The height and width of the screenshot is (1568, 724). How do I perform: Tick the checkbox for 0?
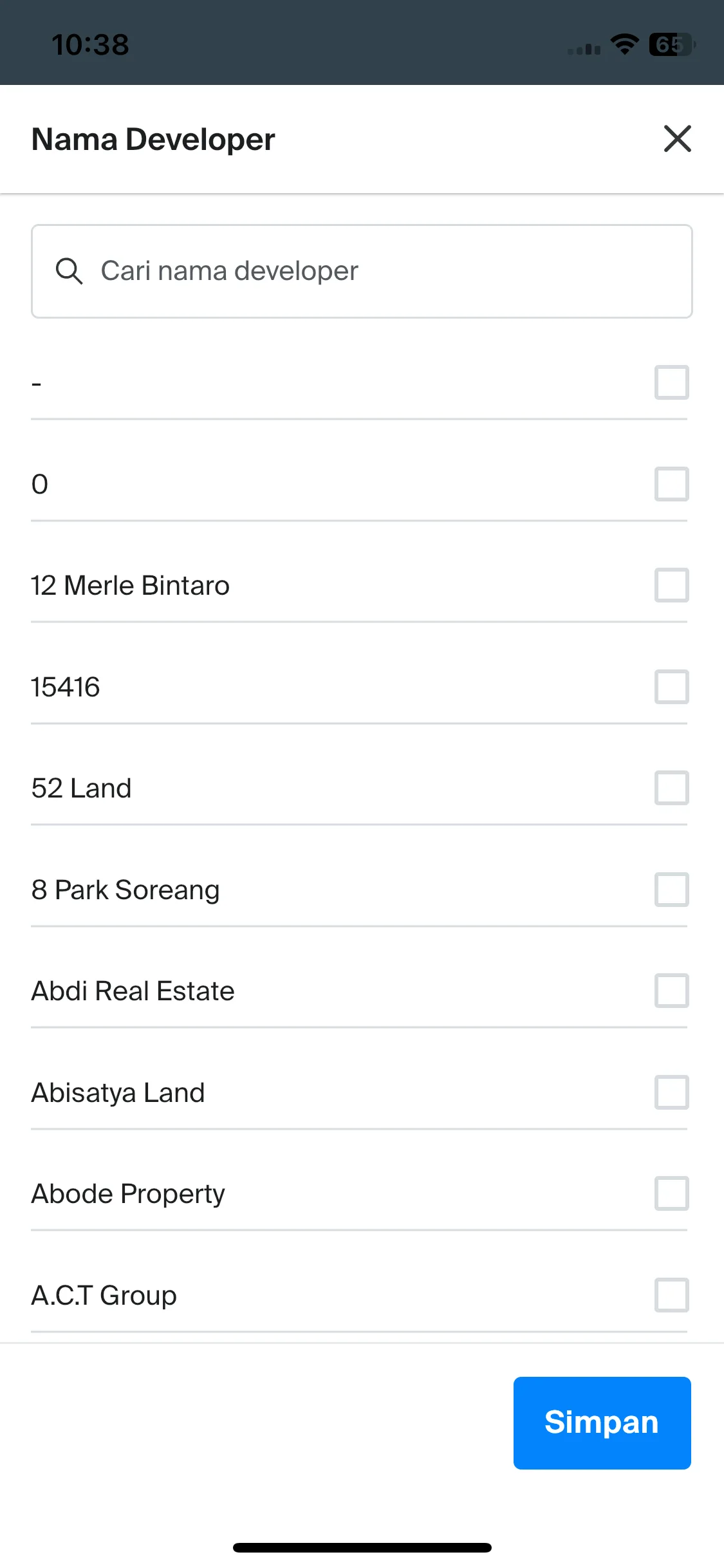click(671, 484)
